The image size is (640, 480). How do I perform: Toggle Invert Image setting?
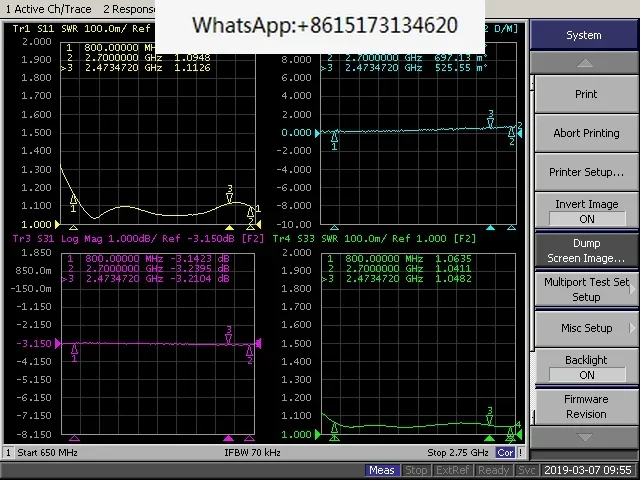click(x=586, y=211)
